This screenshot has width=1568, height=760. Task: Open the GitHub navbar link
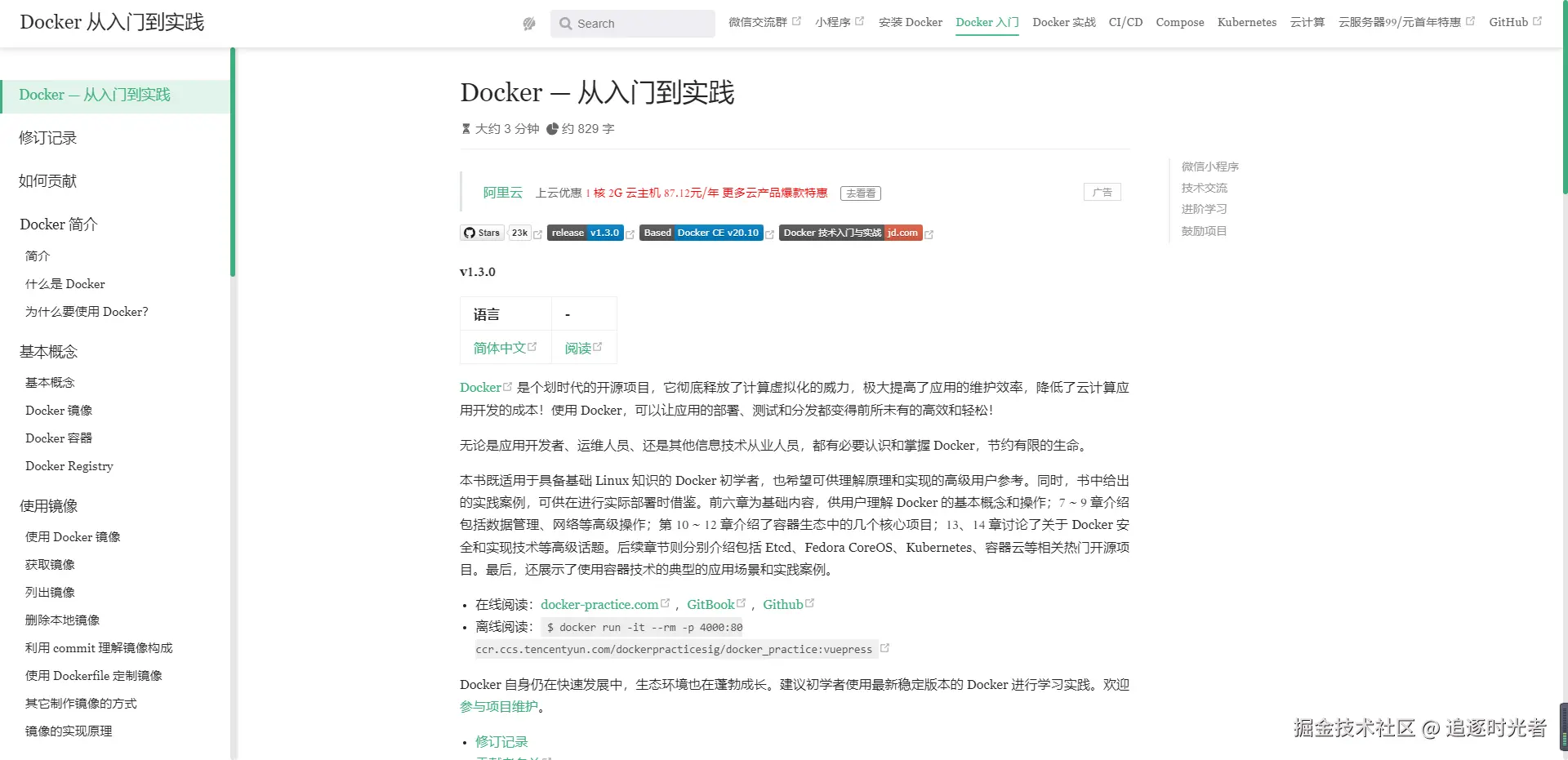pos(1515,22)
